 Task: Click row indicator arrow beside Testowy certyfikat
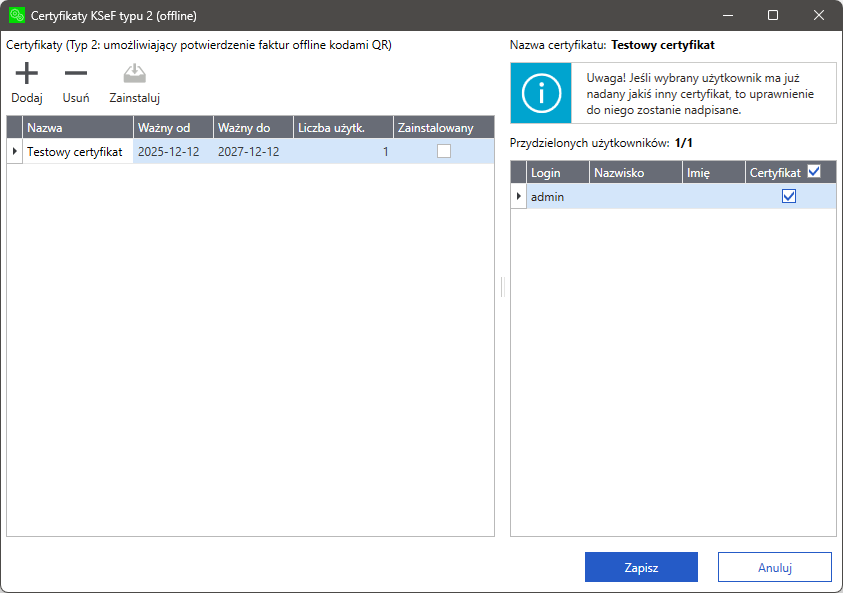click(14, 152)
